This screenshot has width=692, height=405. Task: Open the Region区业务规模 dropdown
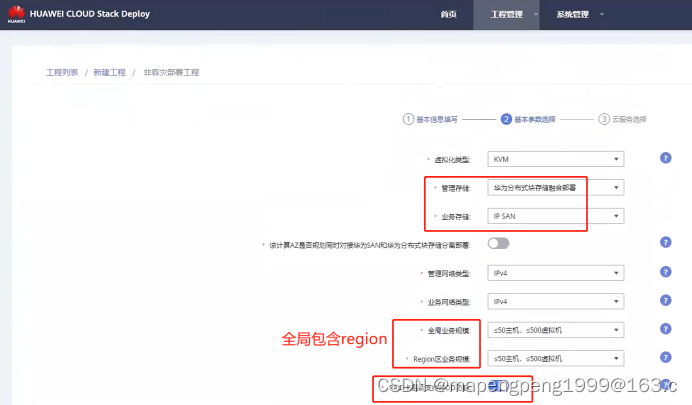click(556, 358)
